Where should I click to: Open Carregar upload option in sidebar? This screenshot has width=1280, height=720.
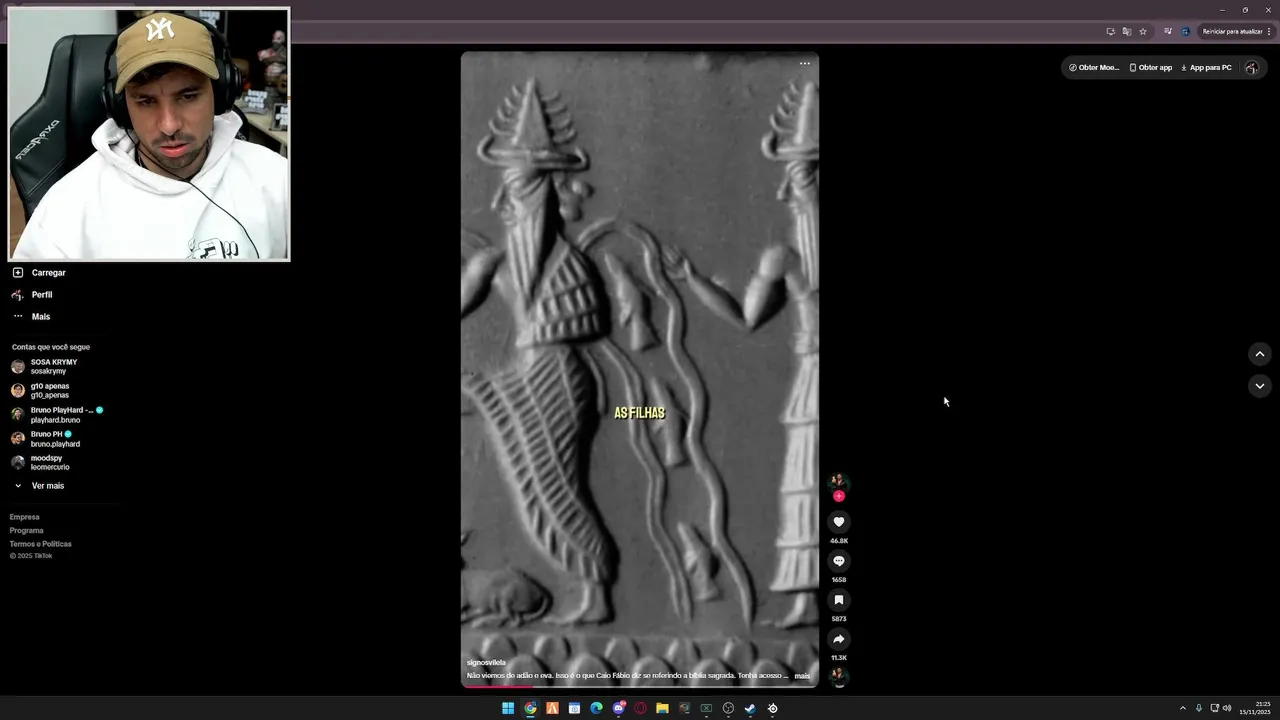[40, 273]
